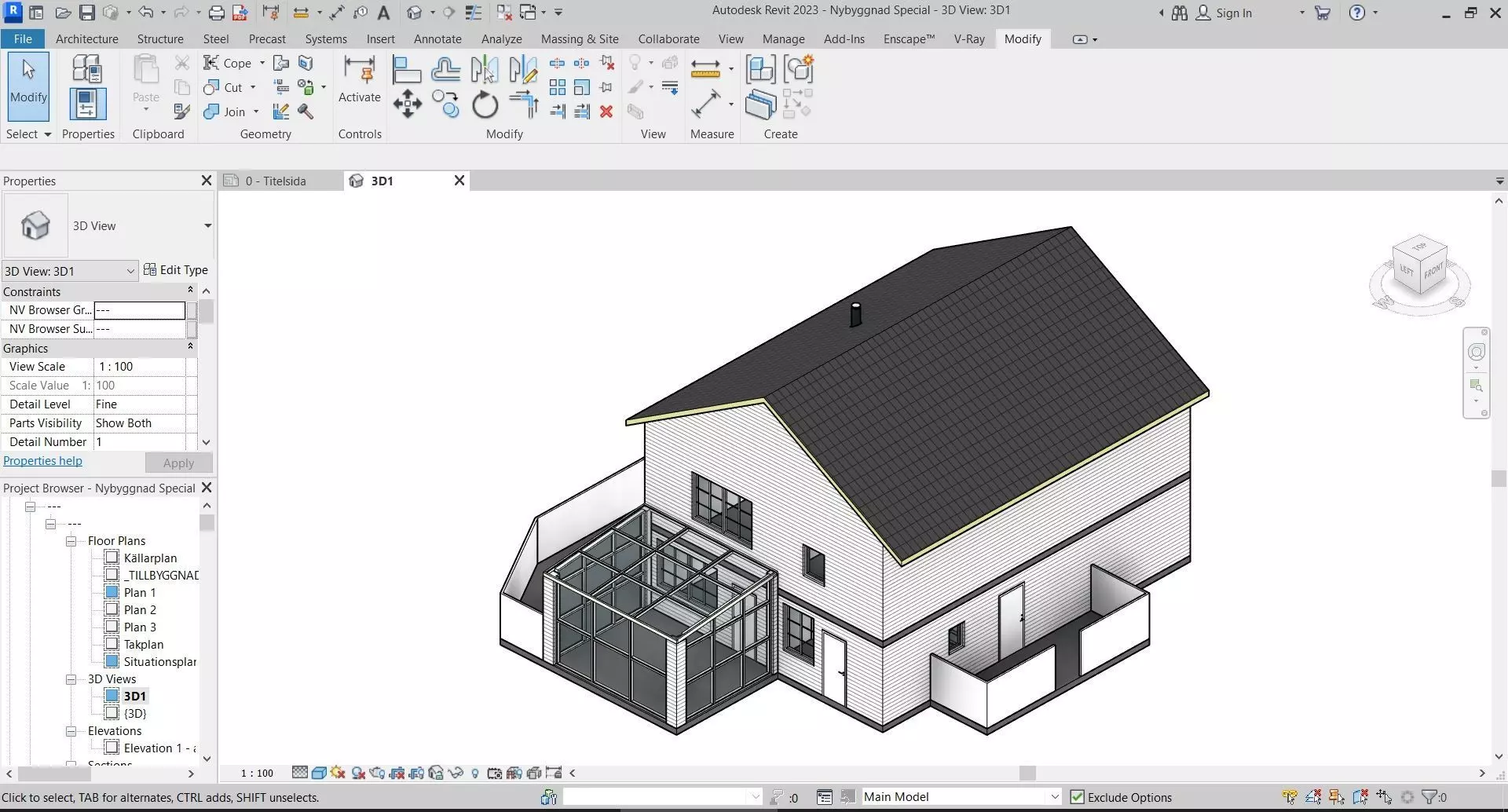1508x812 pixels.
Task: Click the Join geometry button
Action: tap(225, 112)
